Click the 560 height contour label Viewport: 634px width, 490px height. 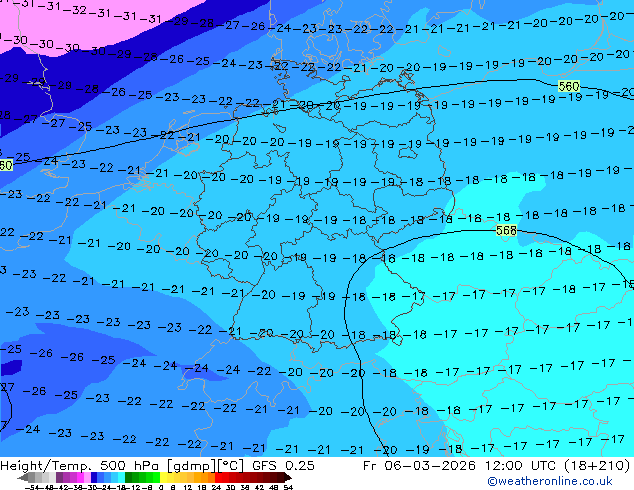569,86
